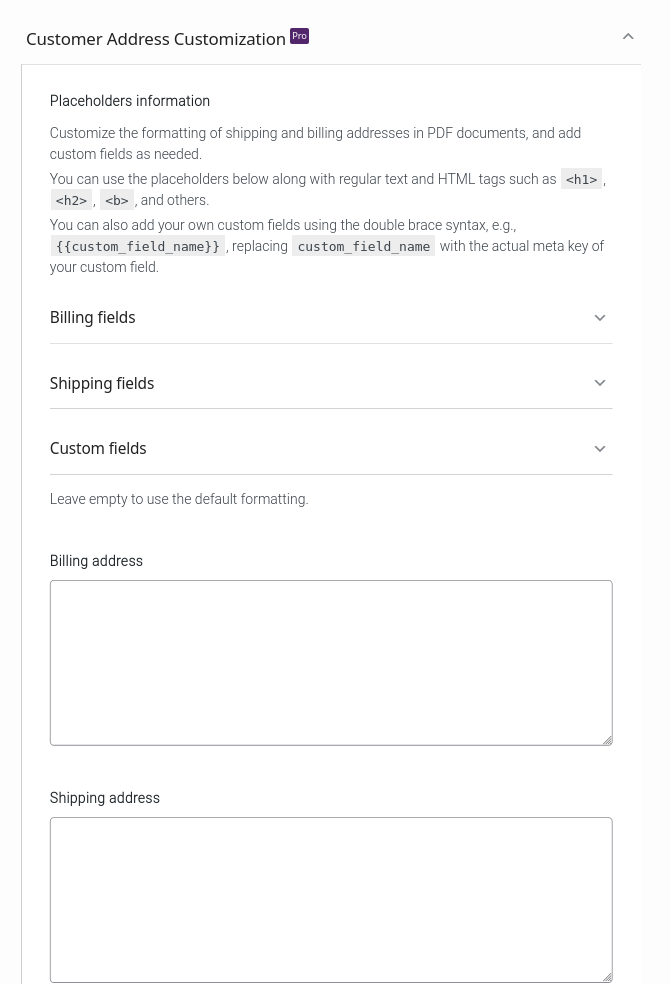Focus the Shipping address text area
The width and height of the screenshot is (671, 984).
coord(331,900)
